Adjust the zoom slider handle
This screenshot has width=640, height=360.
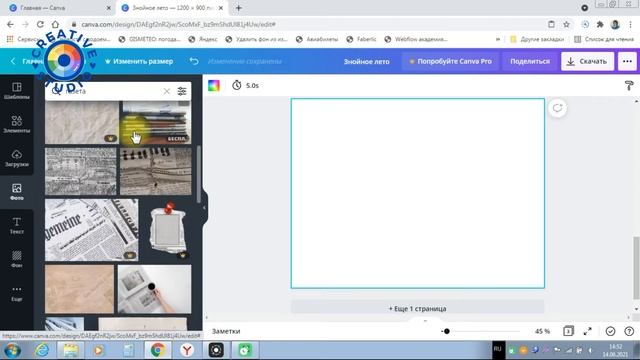click(447, 331)
